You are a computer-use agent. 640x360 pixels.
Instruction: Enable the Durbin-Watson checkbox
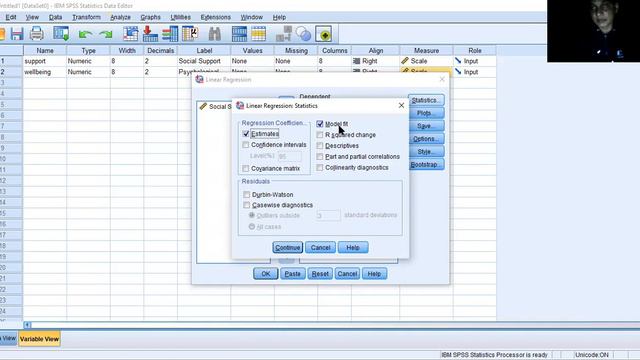pyautogui.click(x=247, y=195)
